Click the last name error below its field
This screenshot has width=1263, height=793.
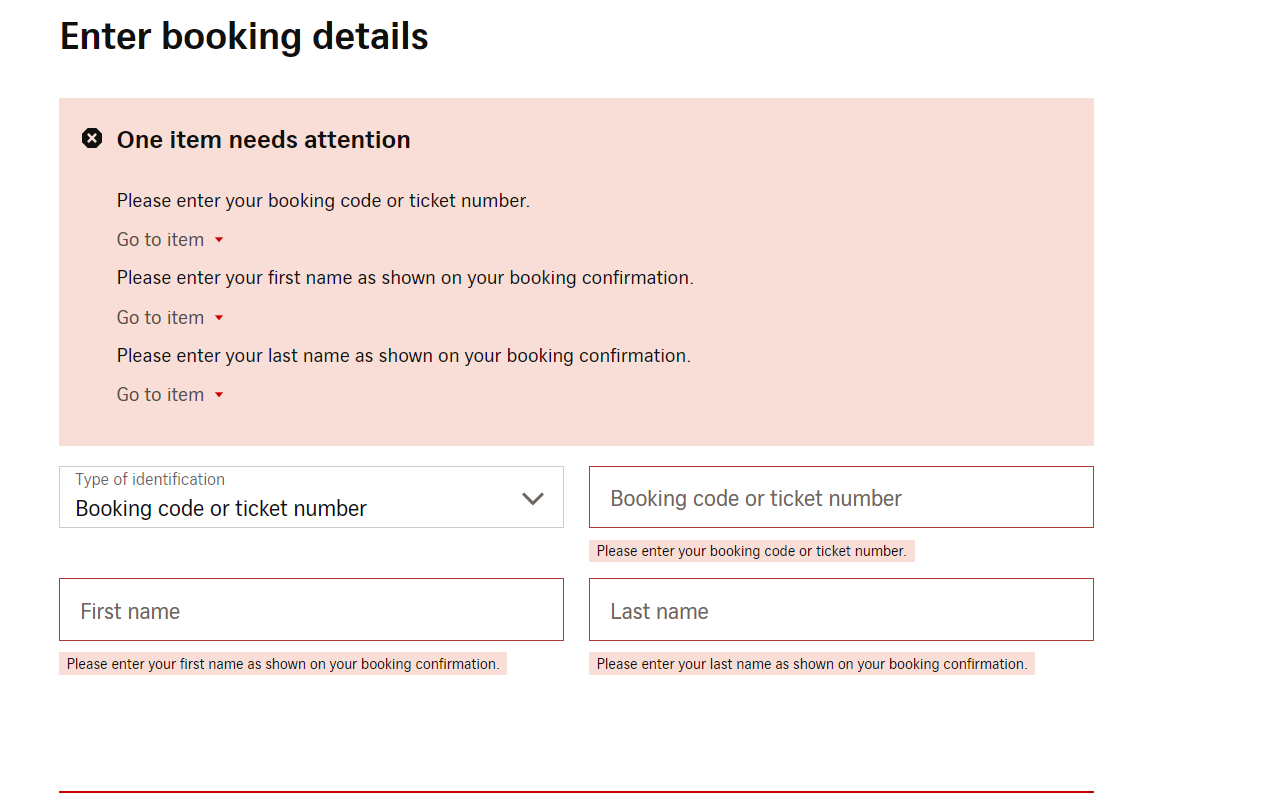point(811,664)
